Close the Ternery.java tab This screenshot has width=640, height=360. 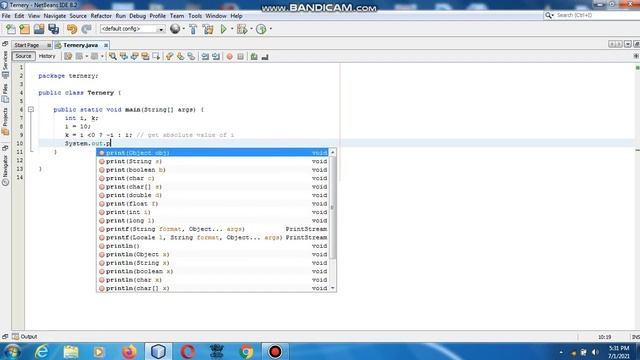pos(106,45)
